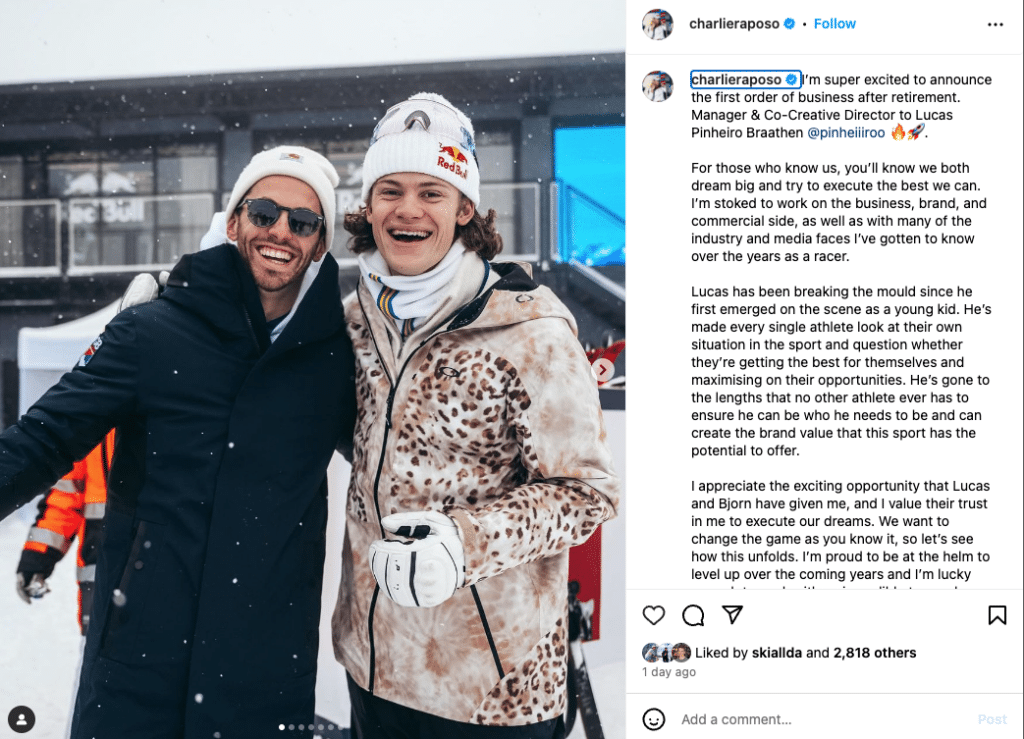Screen dimensions: 1024x739
Task: Open skiallda's profile from the likes line
Action: (776, 652)
